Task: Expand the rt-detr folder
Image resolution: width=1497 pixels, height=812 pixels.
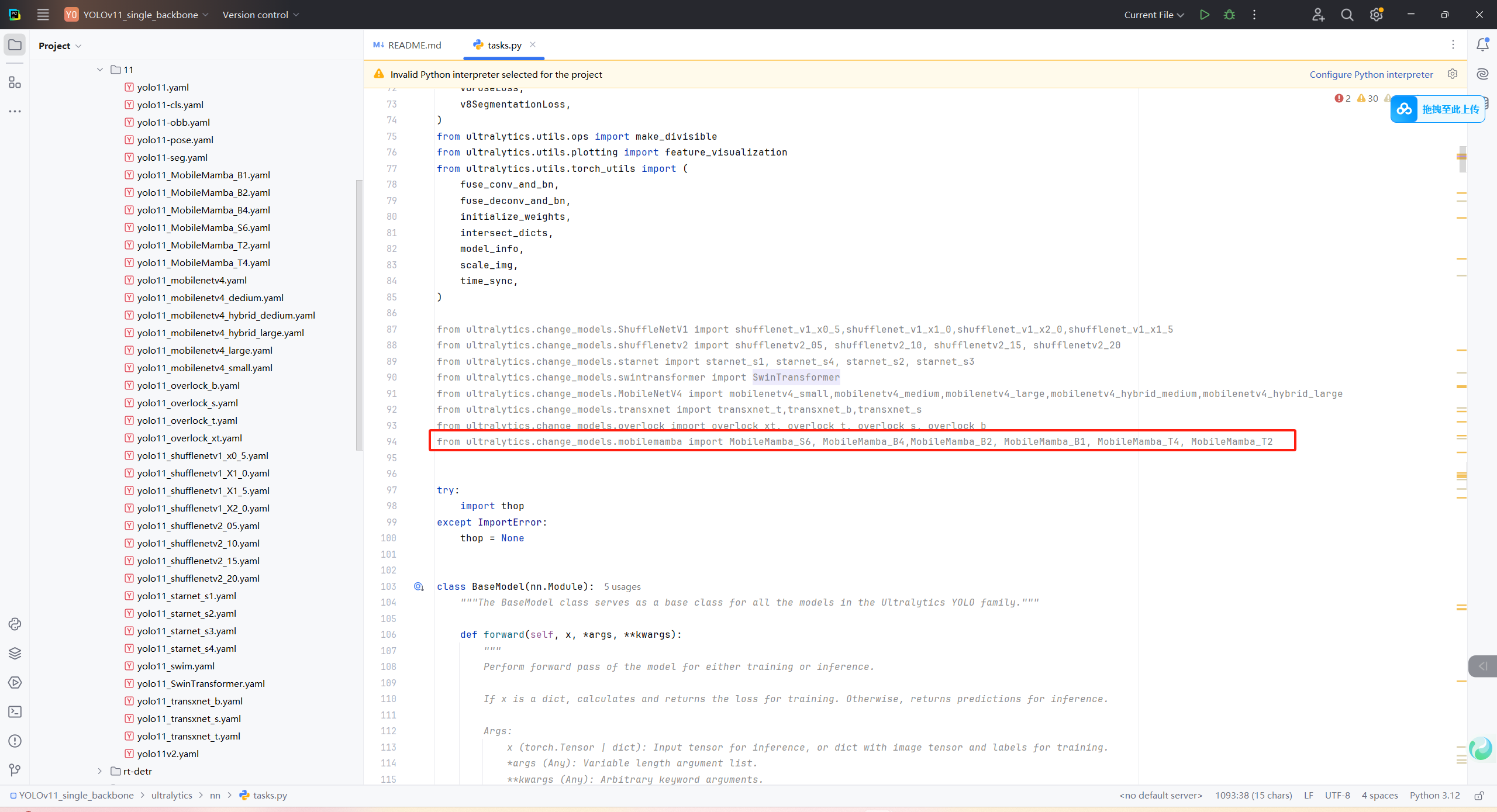Action: [x=100, y=771]
